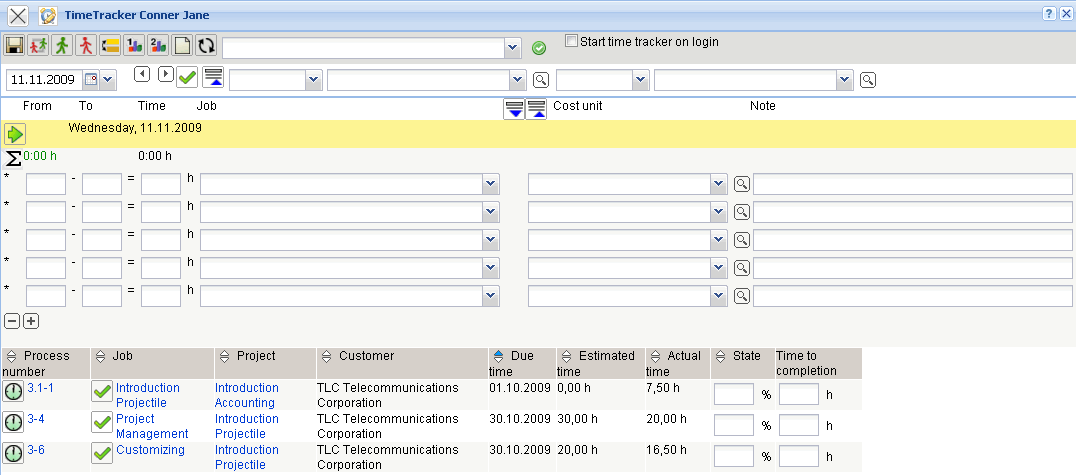Image resolution: width=1076 pixels, height=475 pixels.
Task: Click the clock icon for process 3-4
Action: pyautogui.click(x=13, y=422)
